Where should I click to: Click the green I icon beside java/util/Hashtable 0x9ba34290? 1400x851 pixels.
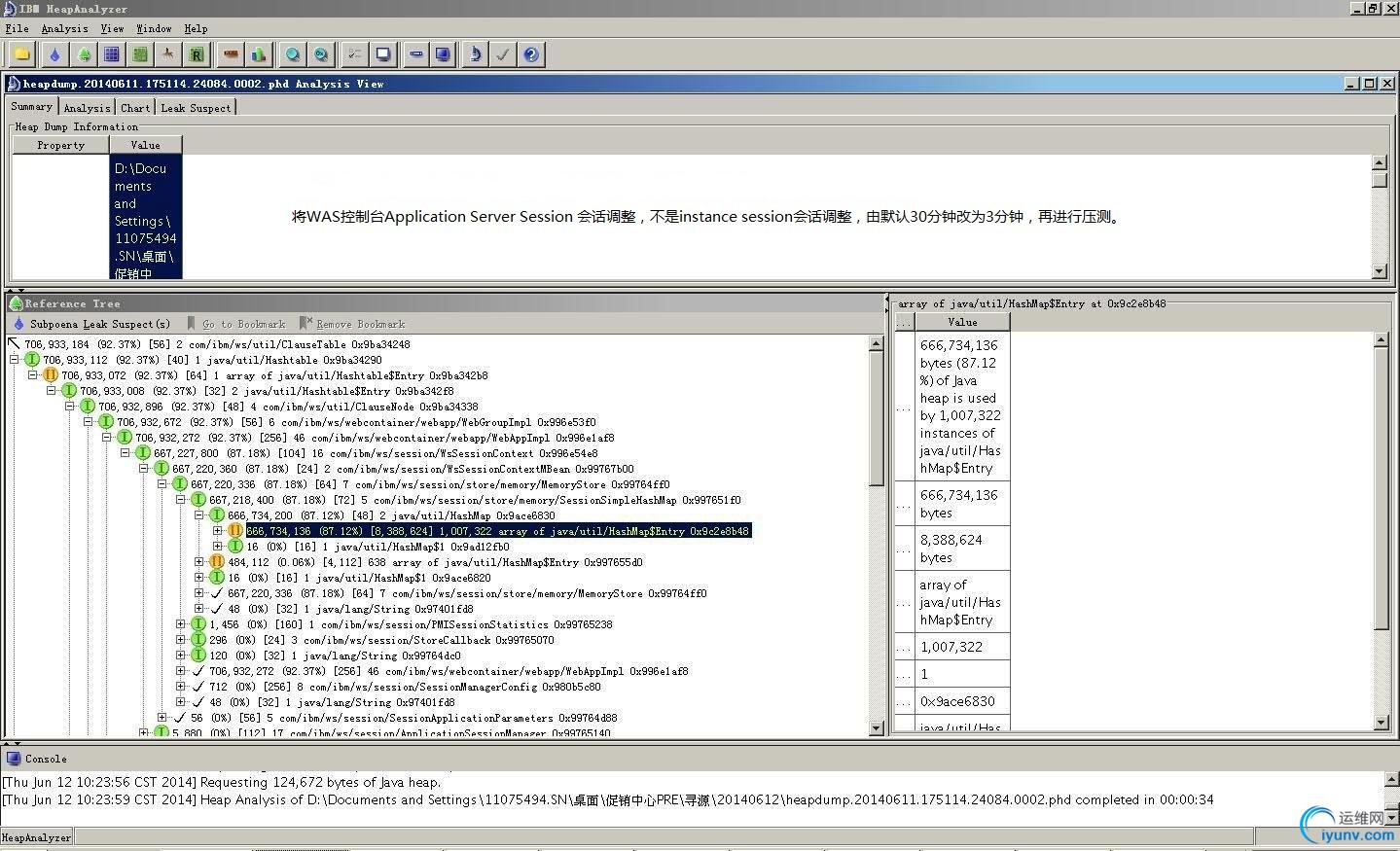pos(31,360)
